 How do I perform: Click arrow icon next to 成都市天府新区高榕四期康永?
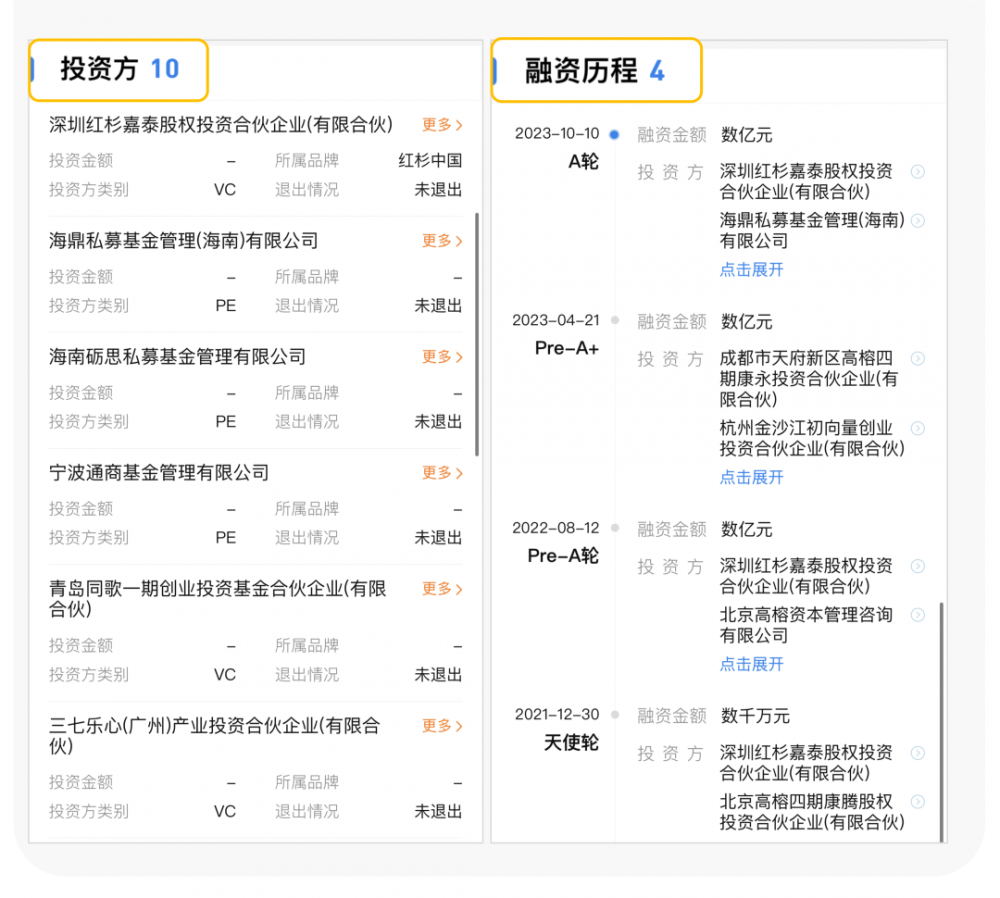(x=917, y=358)
